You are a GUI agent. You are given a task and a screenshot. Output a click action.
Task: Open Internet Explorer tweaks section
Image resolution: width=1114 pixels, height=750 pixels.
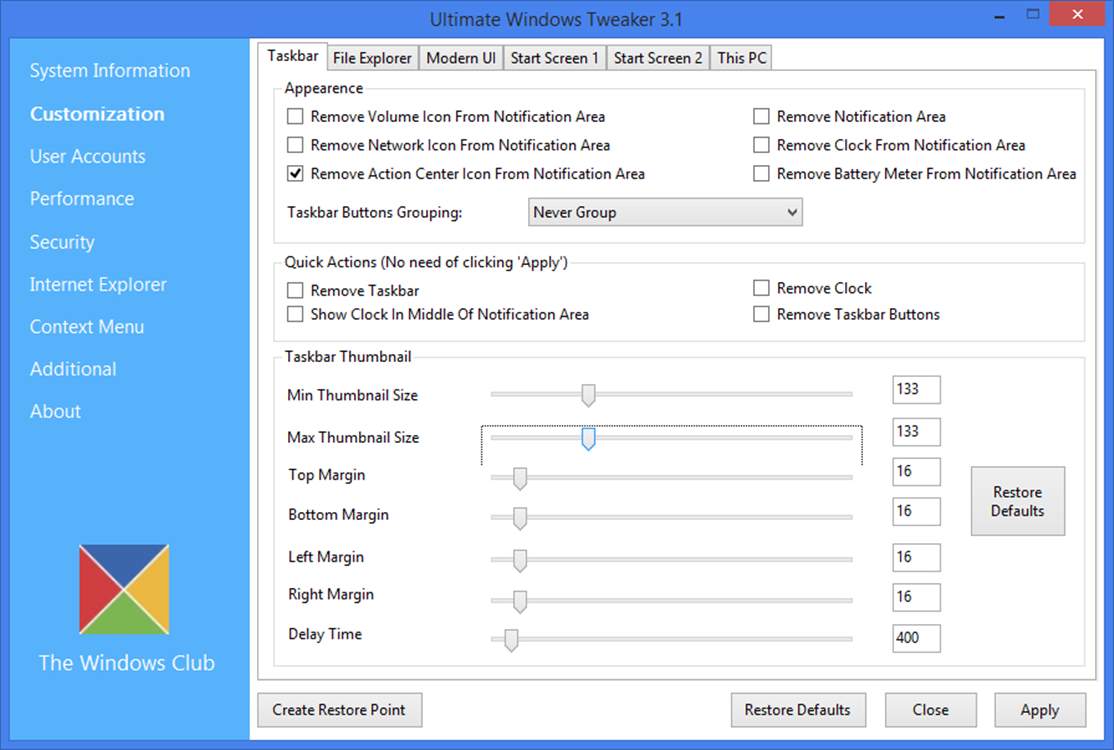pos(98,284)
